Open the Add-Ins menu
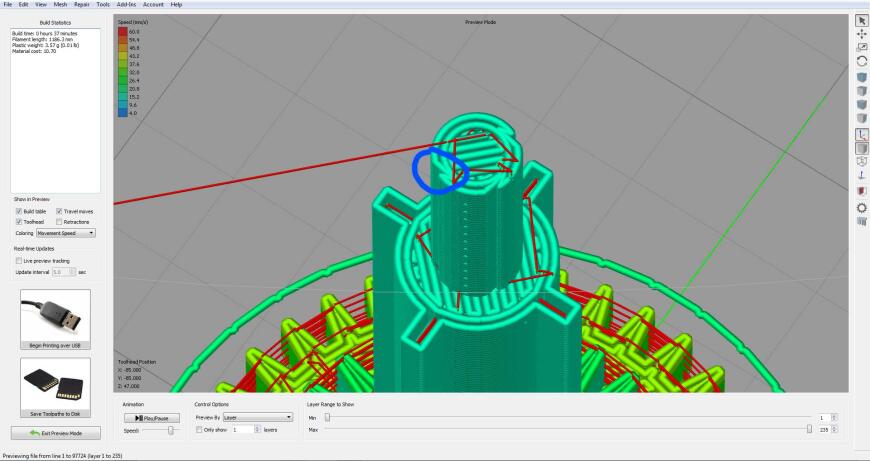 coord(127,4)
